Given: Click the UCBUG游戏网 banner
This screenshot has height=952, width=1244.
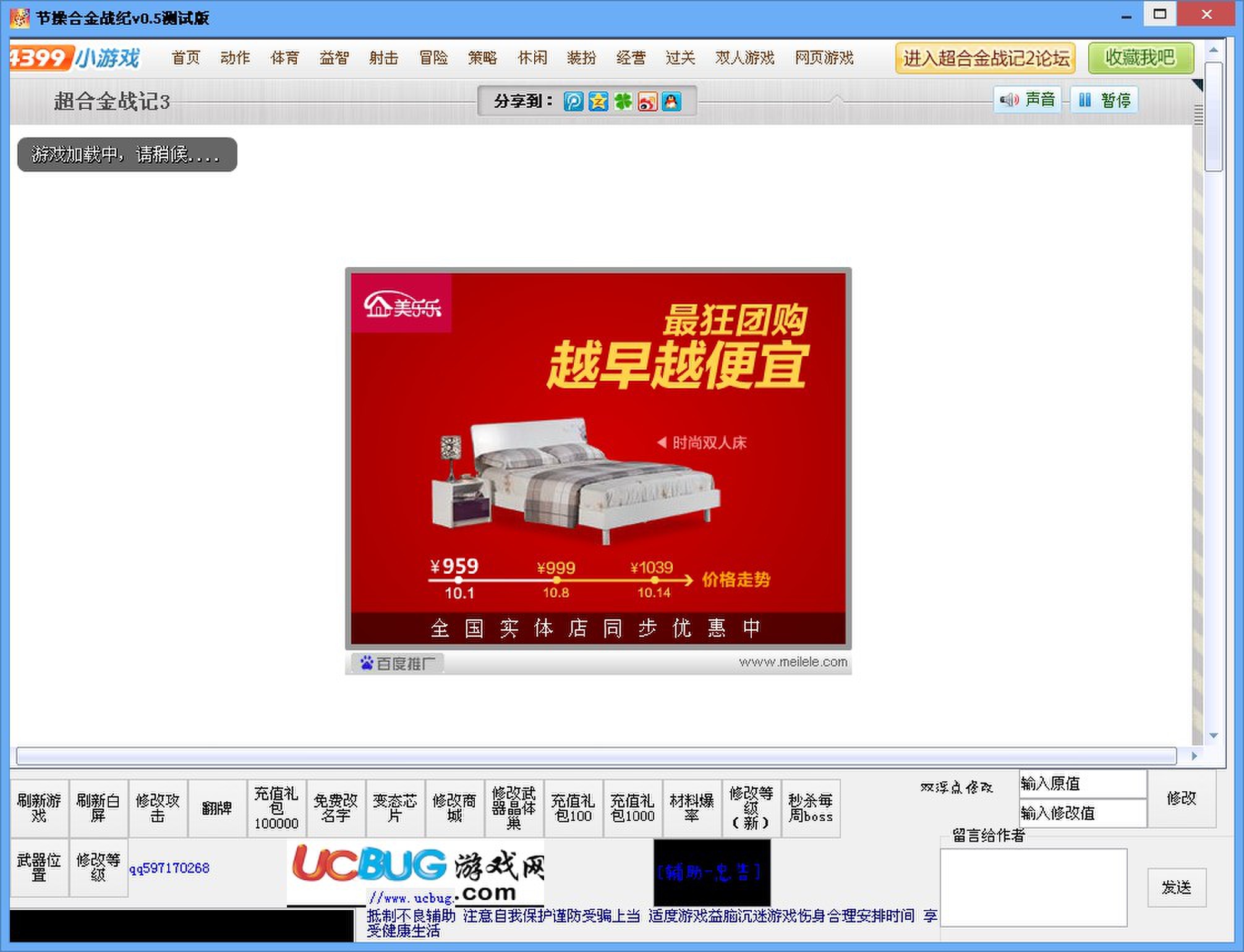Looking at the screenshot, I should tap(415, 872).
